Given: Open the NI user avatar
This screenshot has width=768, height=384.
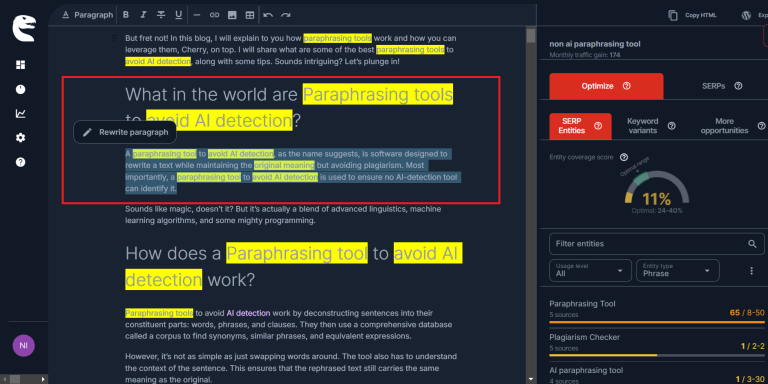Looking at the screenshot, I should tap(24, 345).
